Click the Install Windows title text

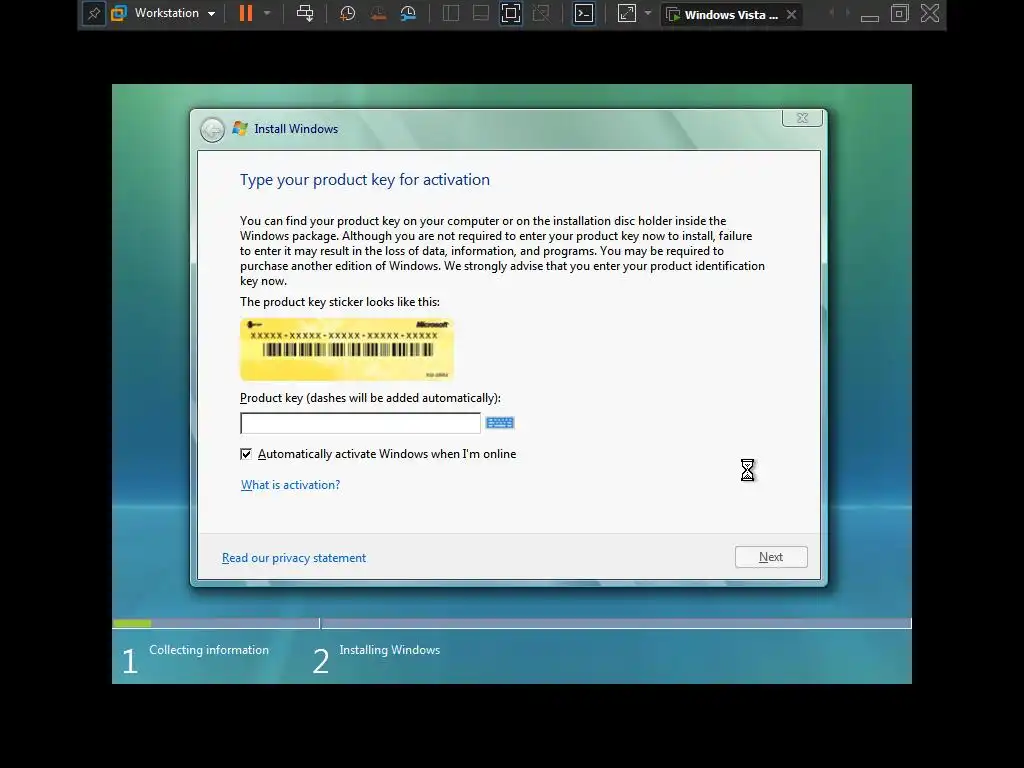click(296, 129)
